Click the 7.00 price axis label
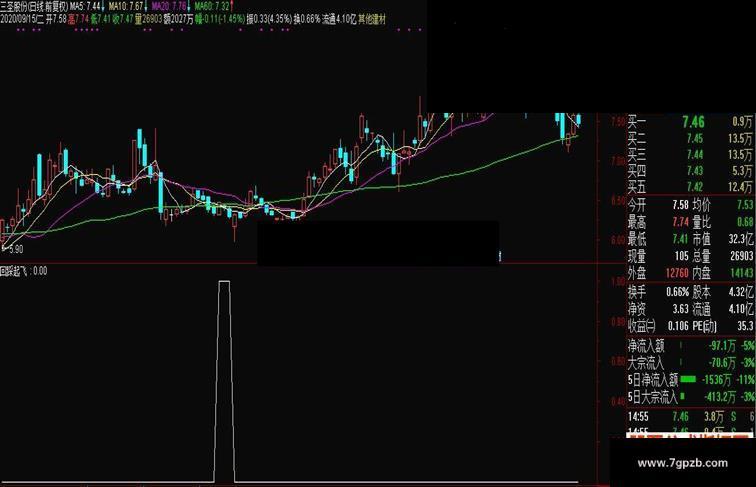This screenshot has height=487, width=756. pyautogui.click(x=618, y=161)
